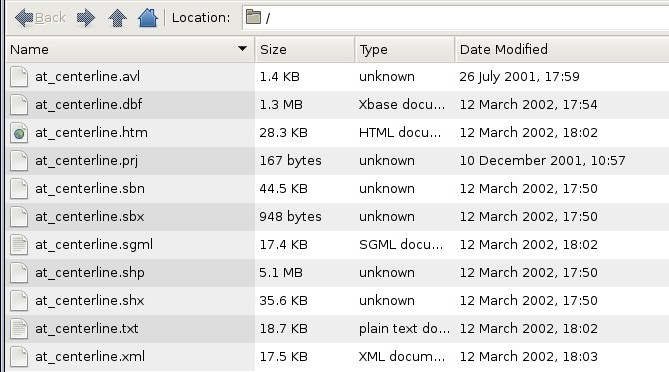Click the Xbase document type cell
The width and height of the screenshot is (669, 372).
click(x=402, y=105)
